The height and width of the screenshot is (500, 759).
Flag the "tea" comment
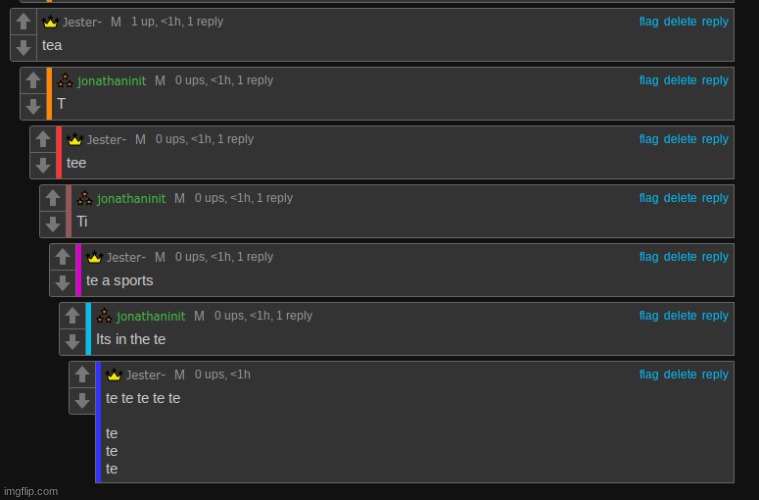click(649, 21)
